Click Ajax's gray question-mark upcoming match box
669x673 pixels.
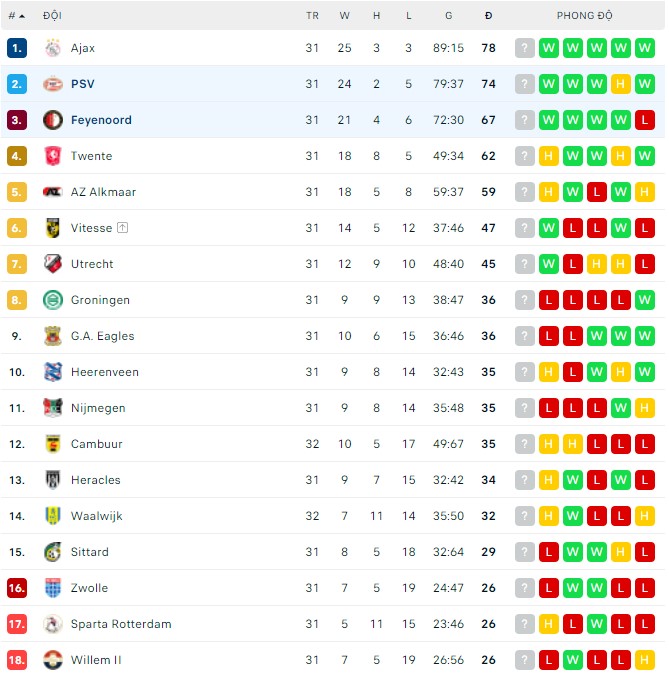[525, 48]
